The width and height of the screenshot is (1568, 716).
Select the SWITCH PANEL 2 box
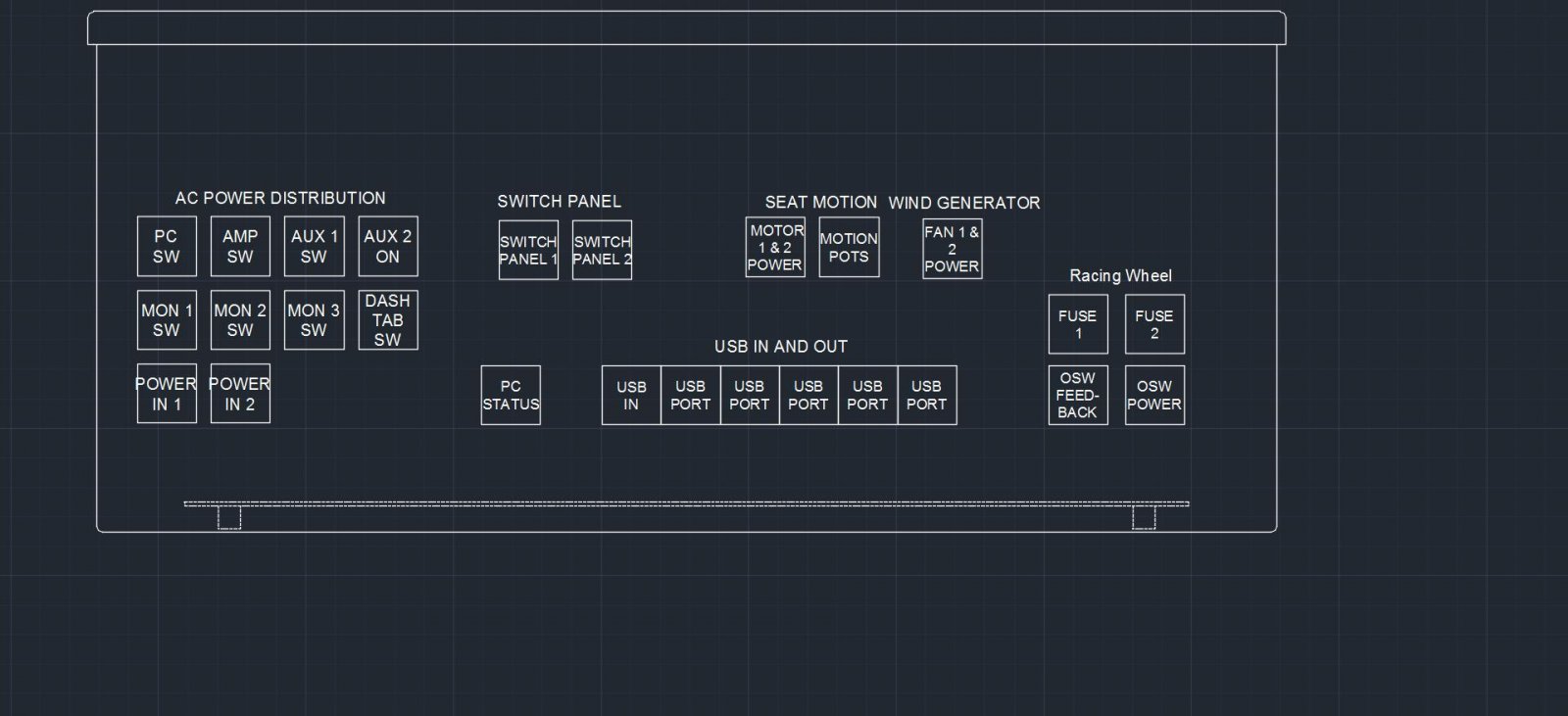(602, 250)
